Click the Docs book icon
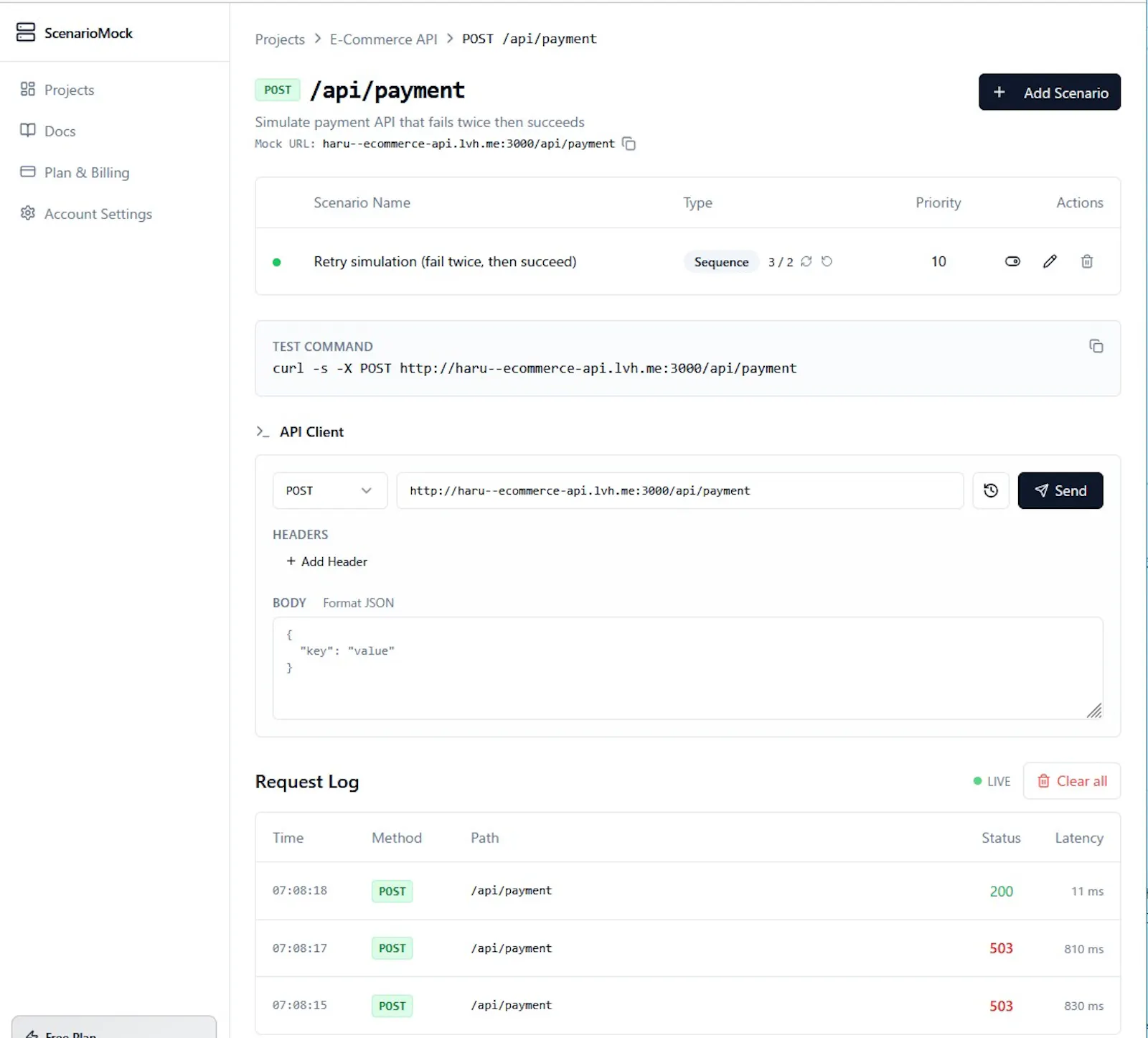 [x=27, y=130]
